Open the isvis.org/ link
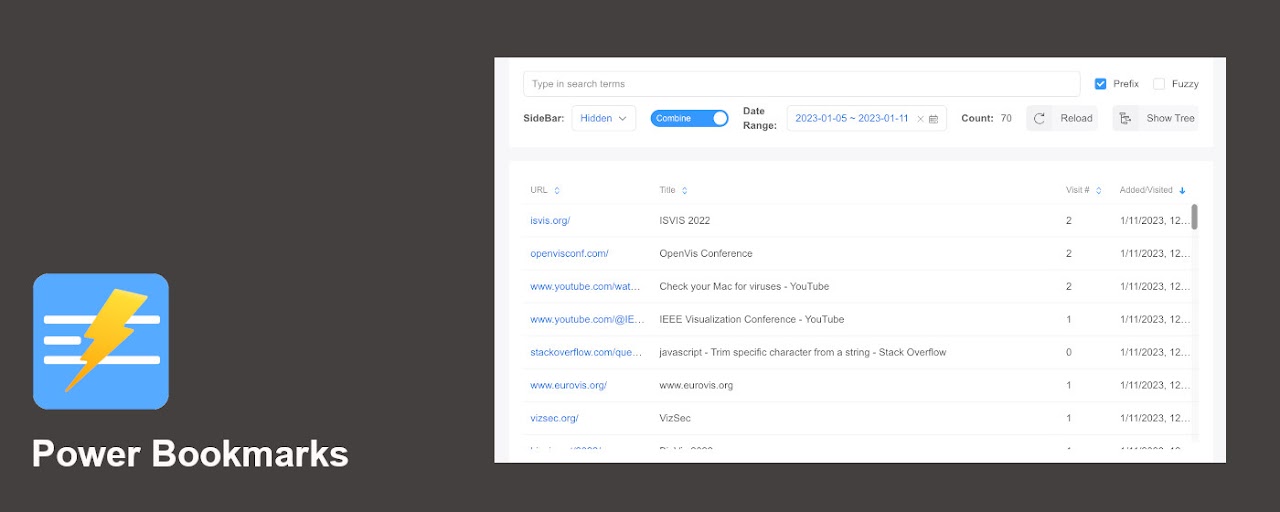 coord(550,220)
